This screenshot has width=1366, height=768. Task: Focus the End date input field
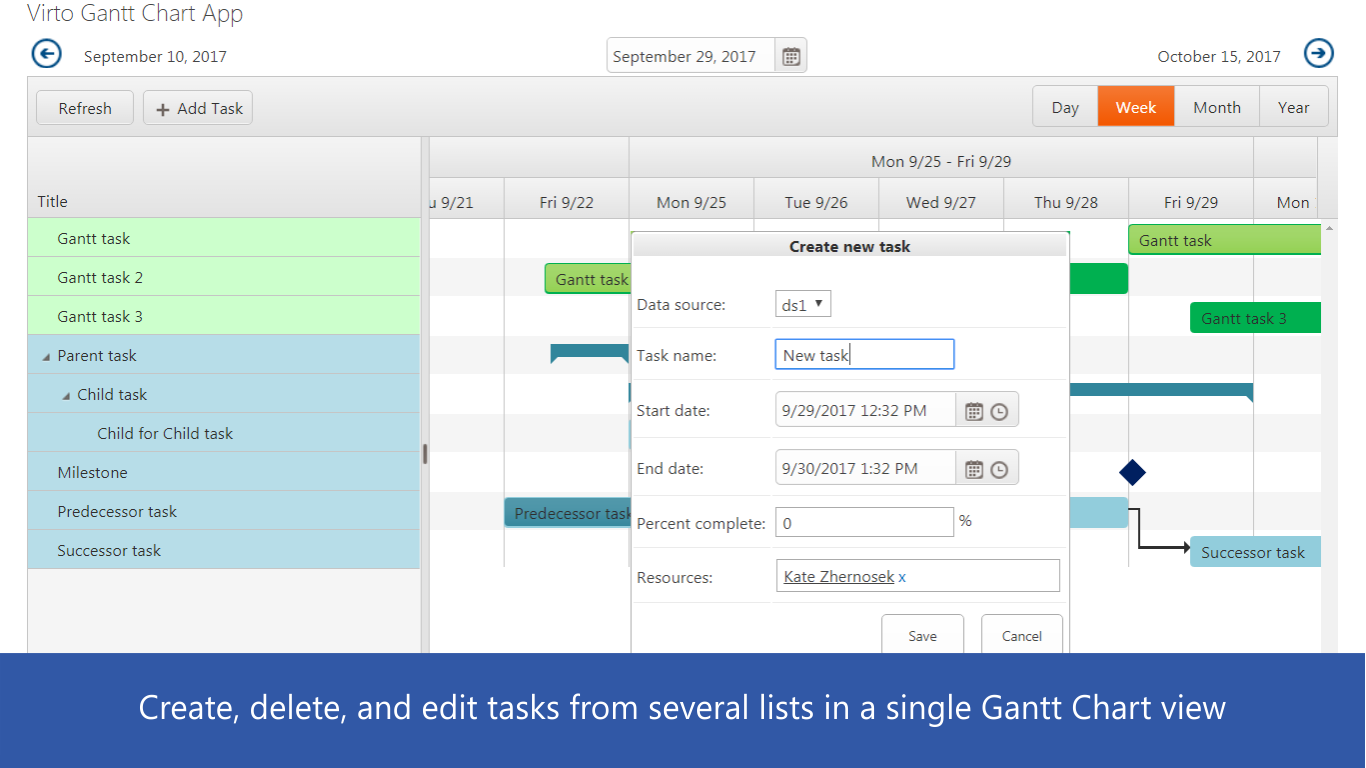[866, 468]
